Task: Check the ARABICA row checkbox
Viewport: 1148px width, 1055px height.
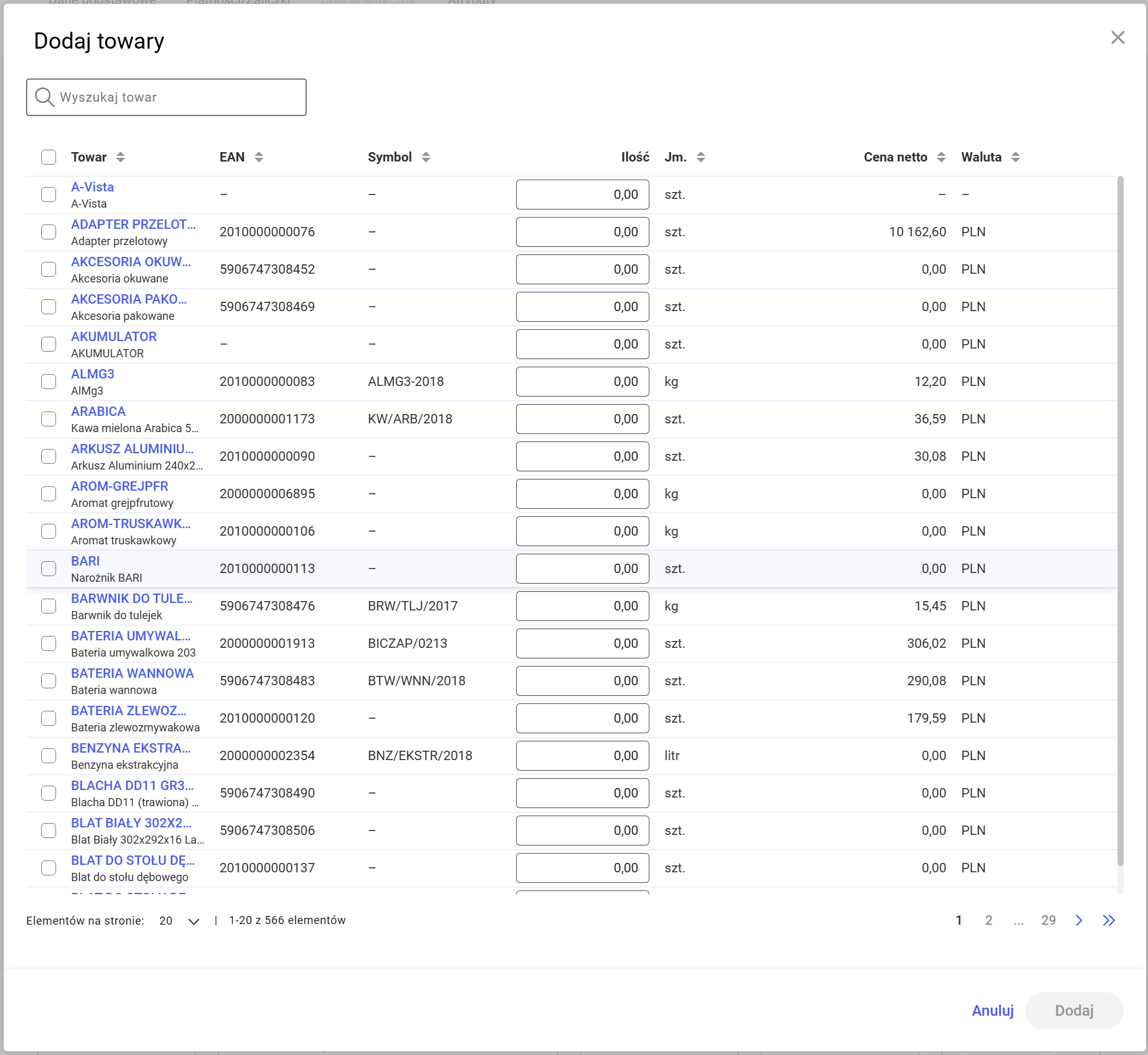Action: [x=49, y=419]
